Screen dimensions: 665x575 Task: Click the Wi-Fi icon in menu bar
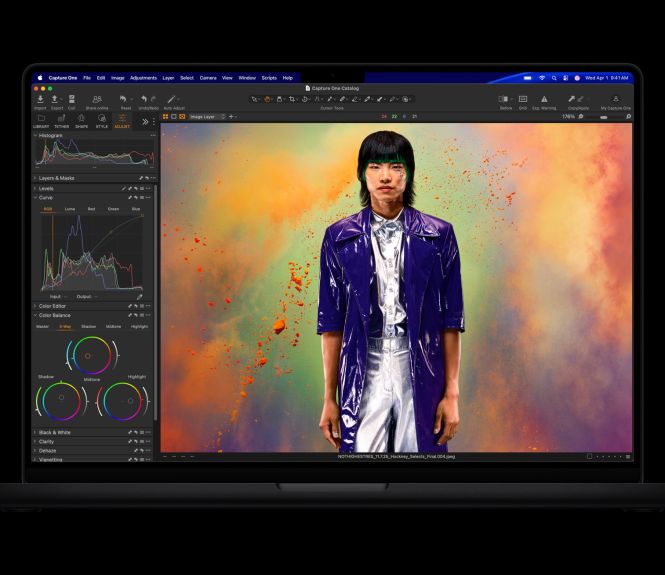[x=542, y=78]
